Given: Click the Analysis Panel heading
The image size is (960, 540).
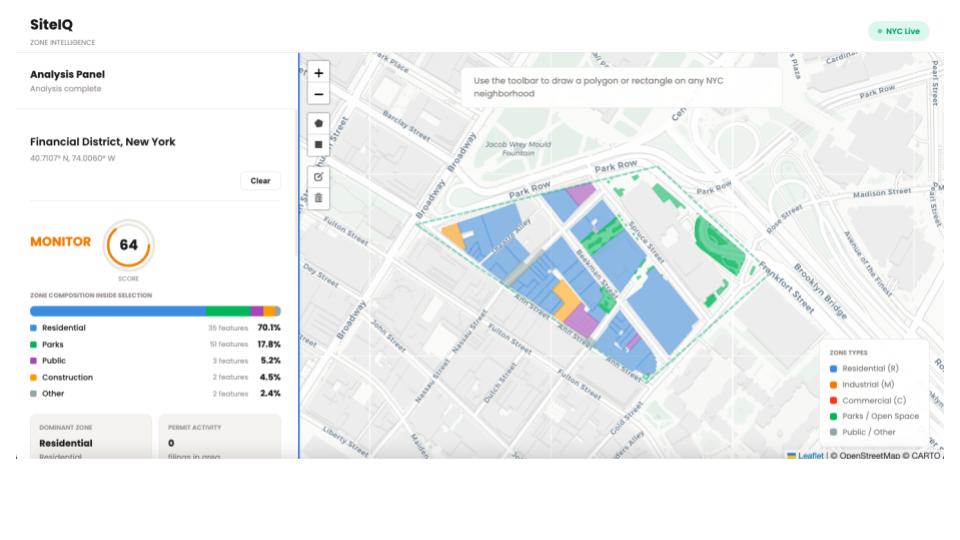Looking at the screenshot, I should [67, 75].
